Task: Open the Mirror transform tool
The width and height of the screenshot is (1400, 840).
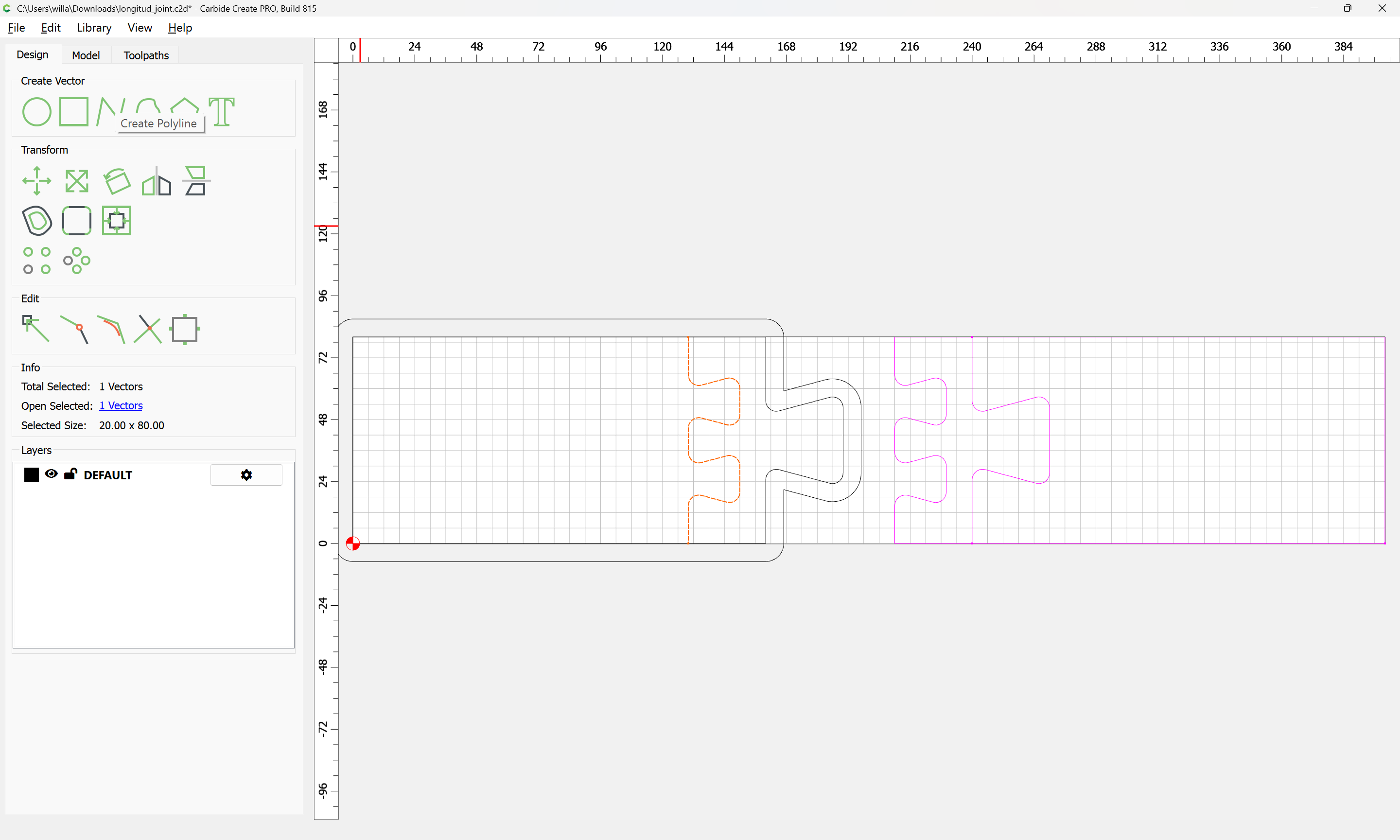Action: point(156,181)
